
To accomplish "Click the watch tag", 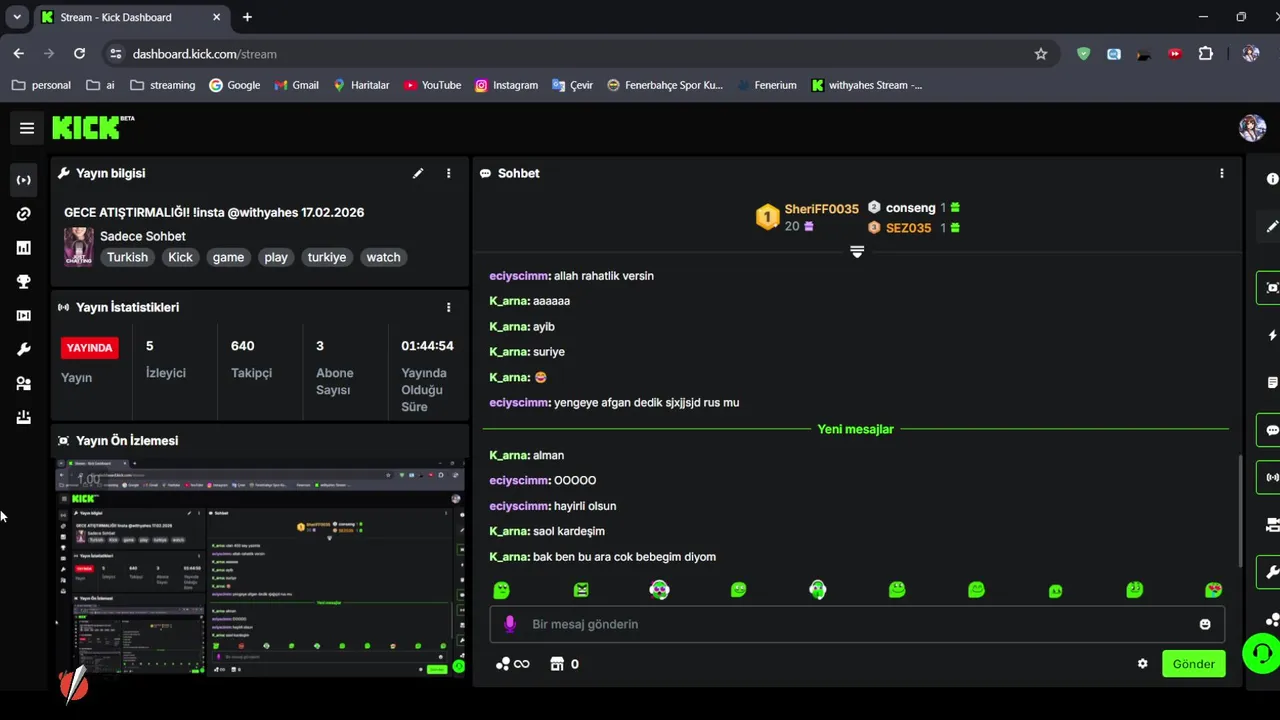I will point(383,257).
